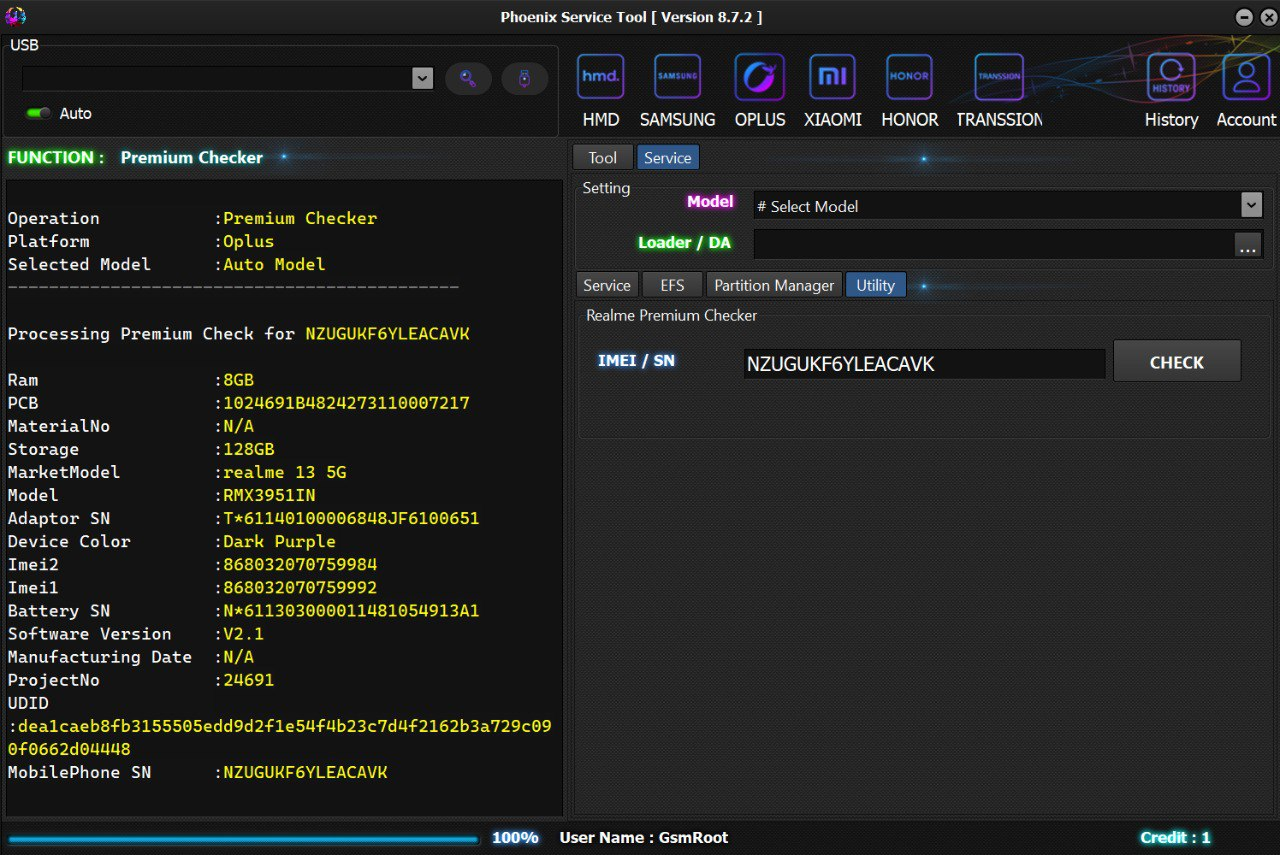Image resolution: width=1280 pixels, height=855 pixels.
Task: Click the IMEI / SN input field
Action: point(924,364)
